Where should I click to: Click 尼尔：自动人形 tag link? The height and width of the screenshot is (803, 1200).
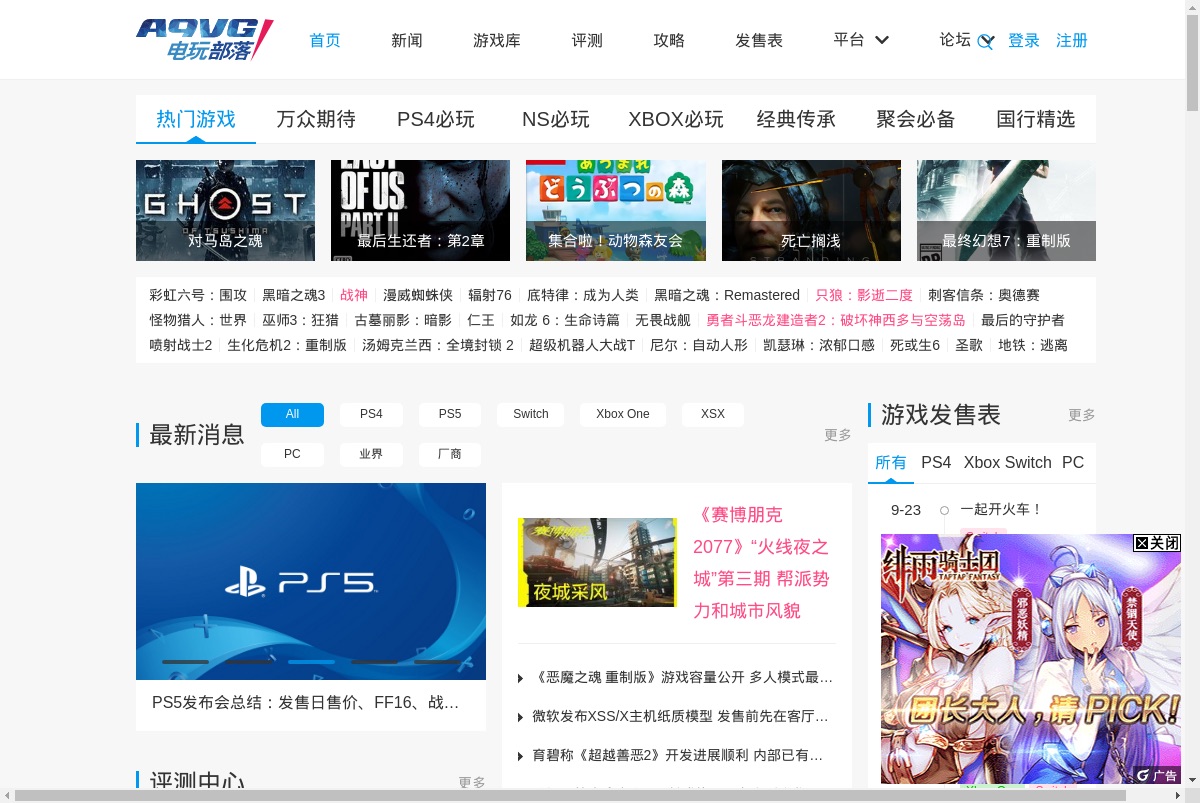tap(699, 345)
